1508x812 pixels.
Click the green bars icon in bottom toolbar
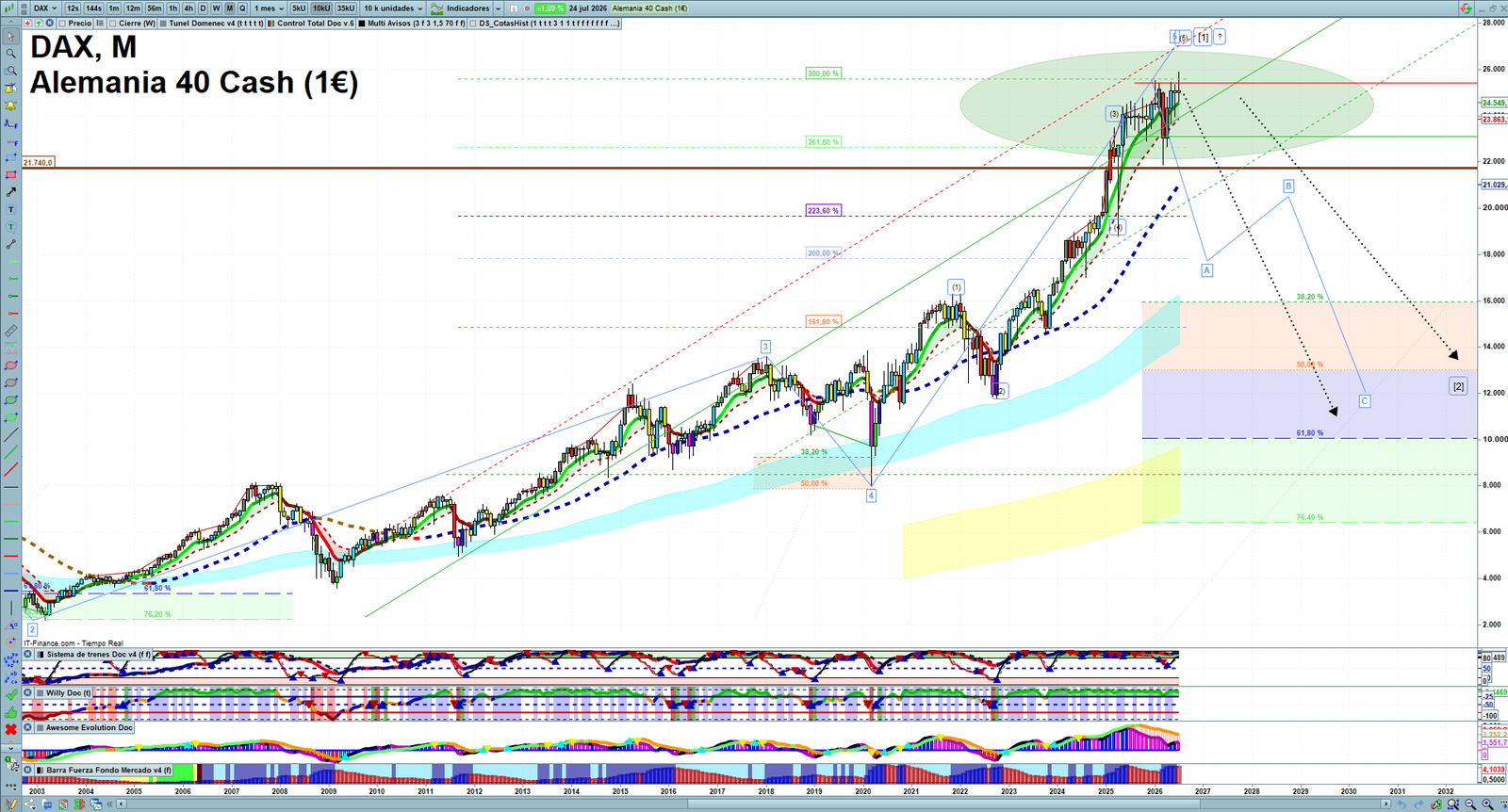pyautogui.click(x=79, y=804)
